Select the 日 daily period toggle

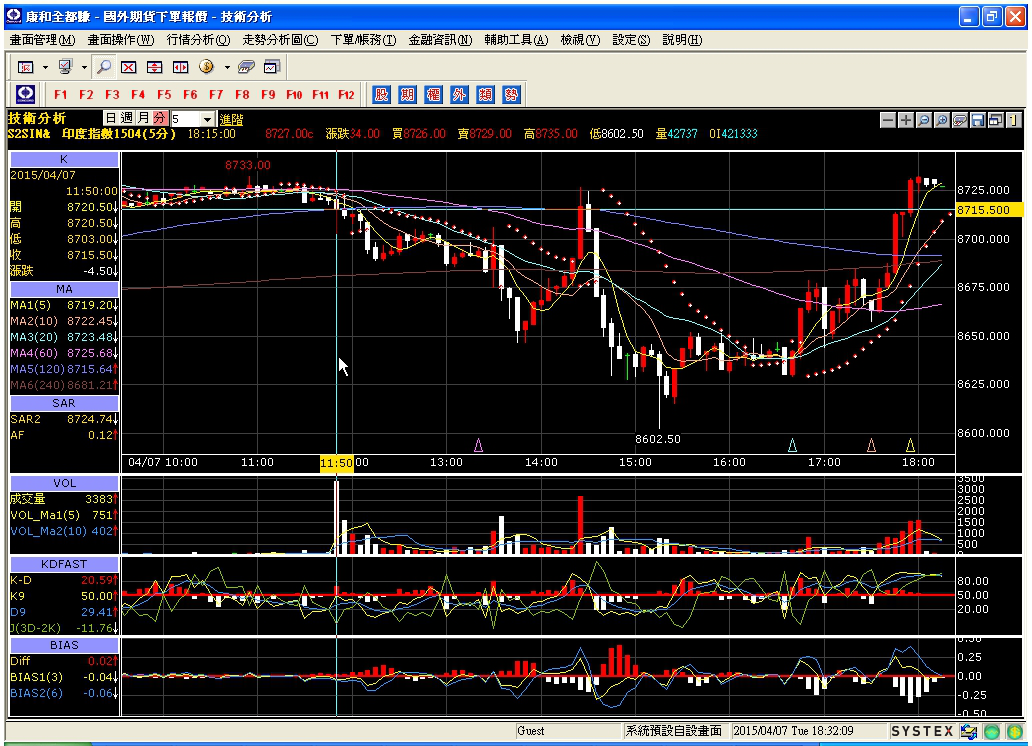(x=111, y=119)
